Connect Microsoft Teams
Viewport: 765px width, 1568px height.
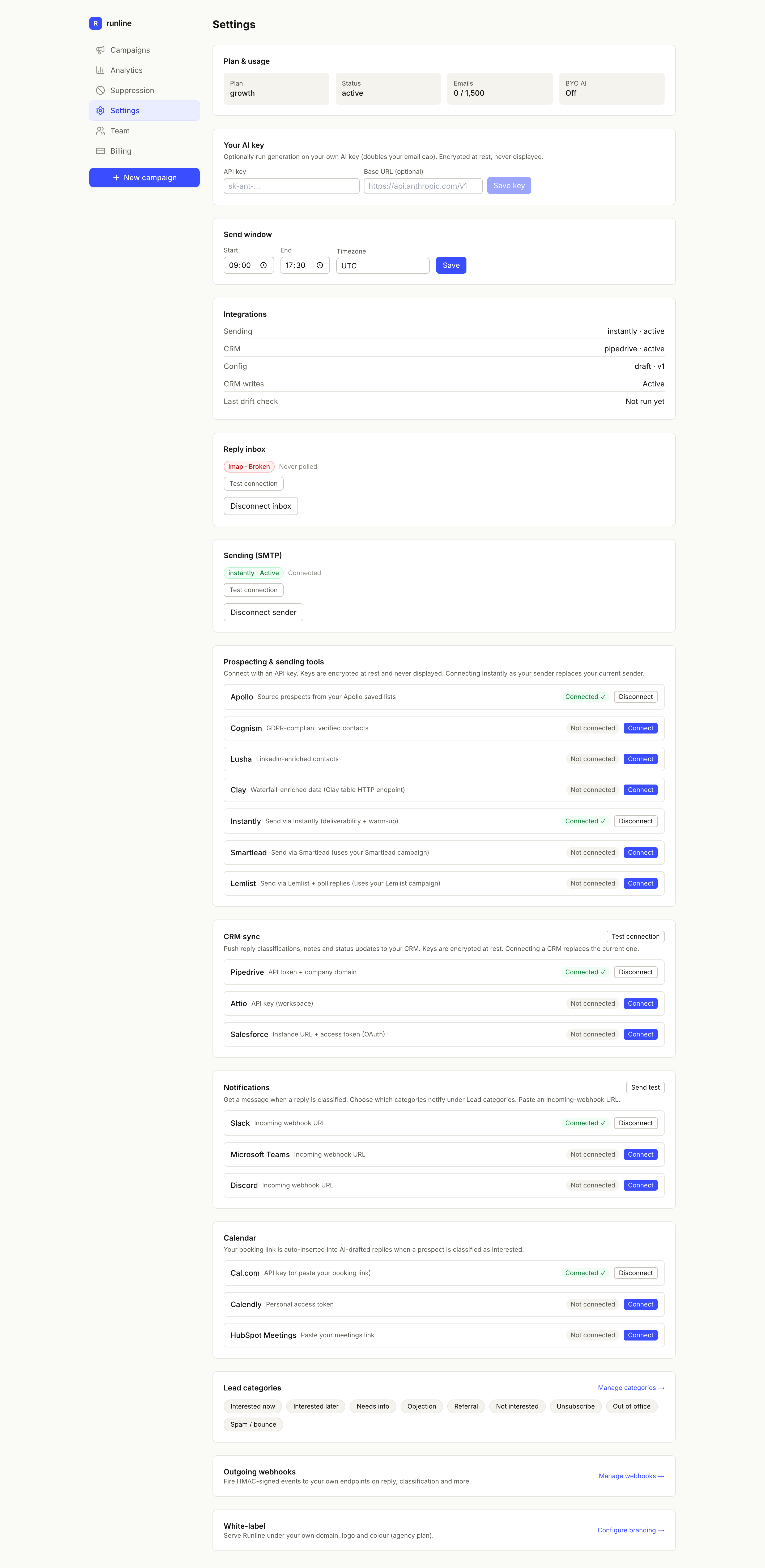(x=640, y=1155)
